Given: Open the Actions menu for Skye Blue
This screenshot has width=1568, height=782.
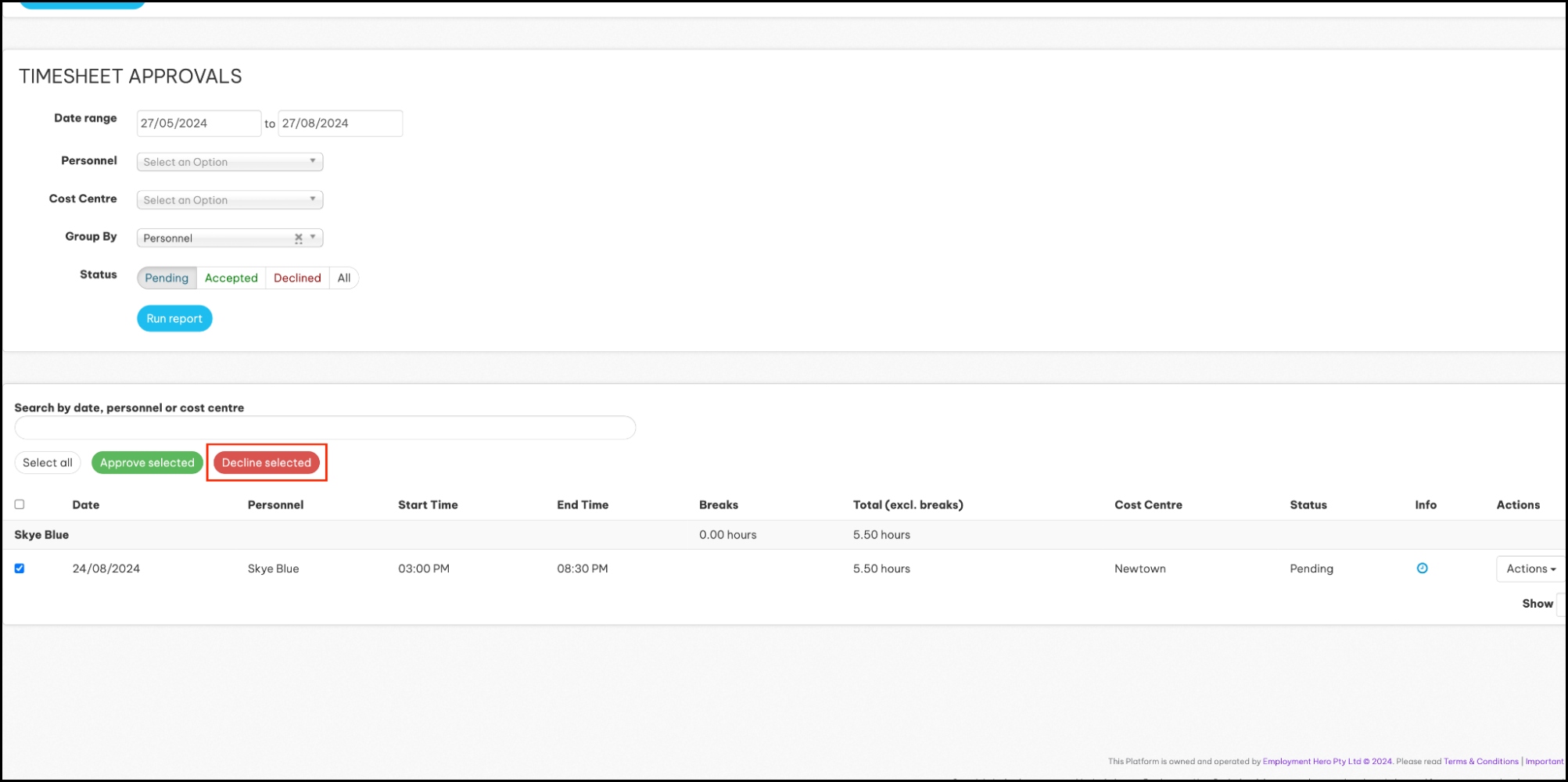Looking at the screenshot, I should point(1530,569).
